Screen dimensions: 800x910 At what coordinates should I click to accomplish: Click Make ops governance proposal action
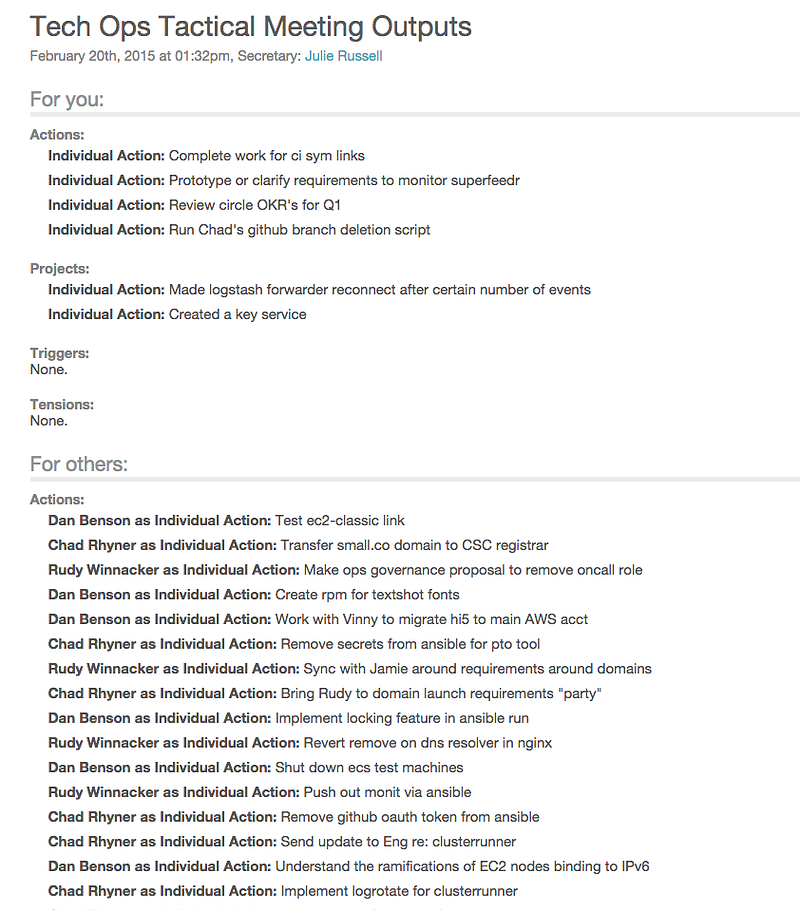click(x=345, y=570)
